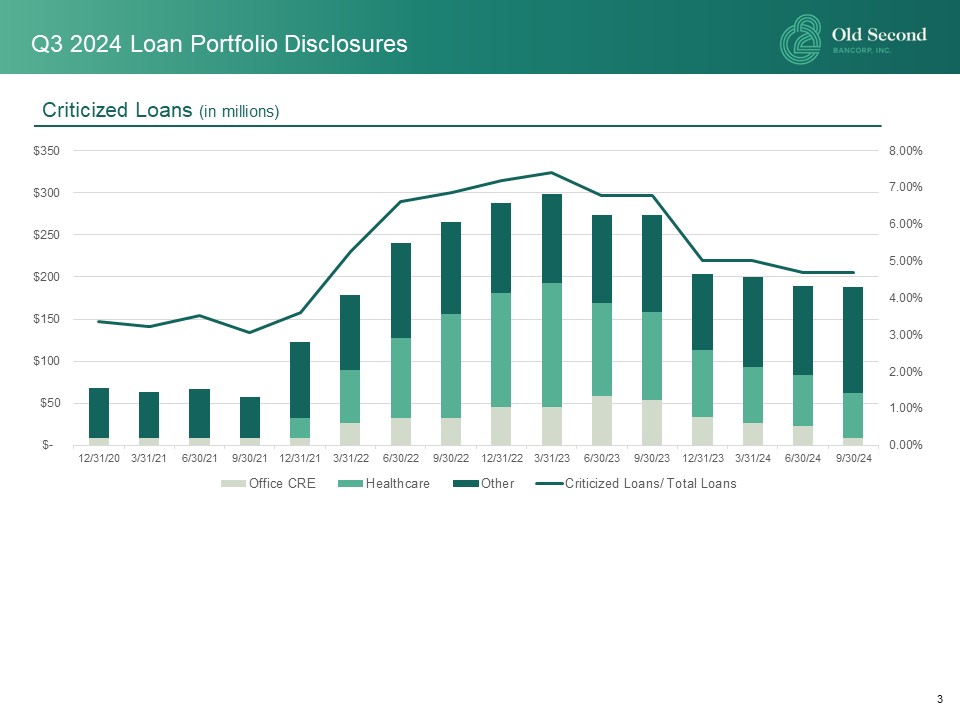
Task: Click the slide page number 3
Action: pos(939,698)
